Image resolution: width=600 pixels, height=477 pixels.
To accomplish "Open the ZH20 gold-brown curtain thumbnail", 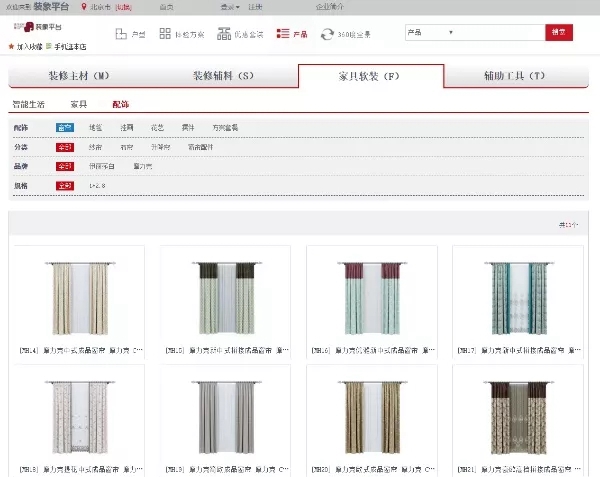I will [372, 417].
